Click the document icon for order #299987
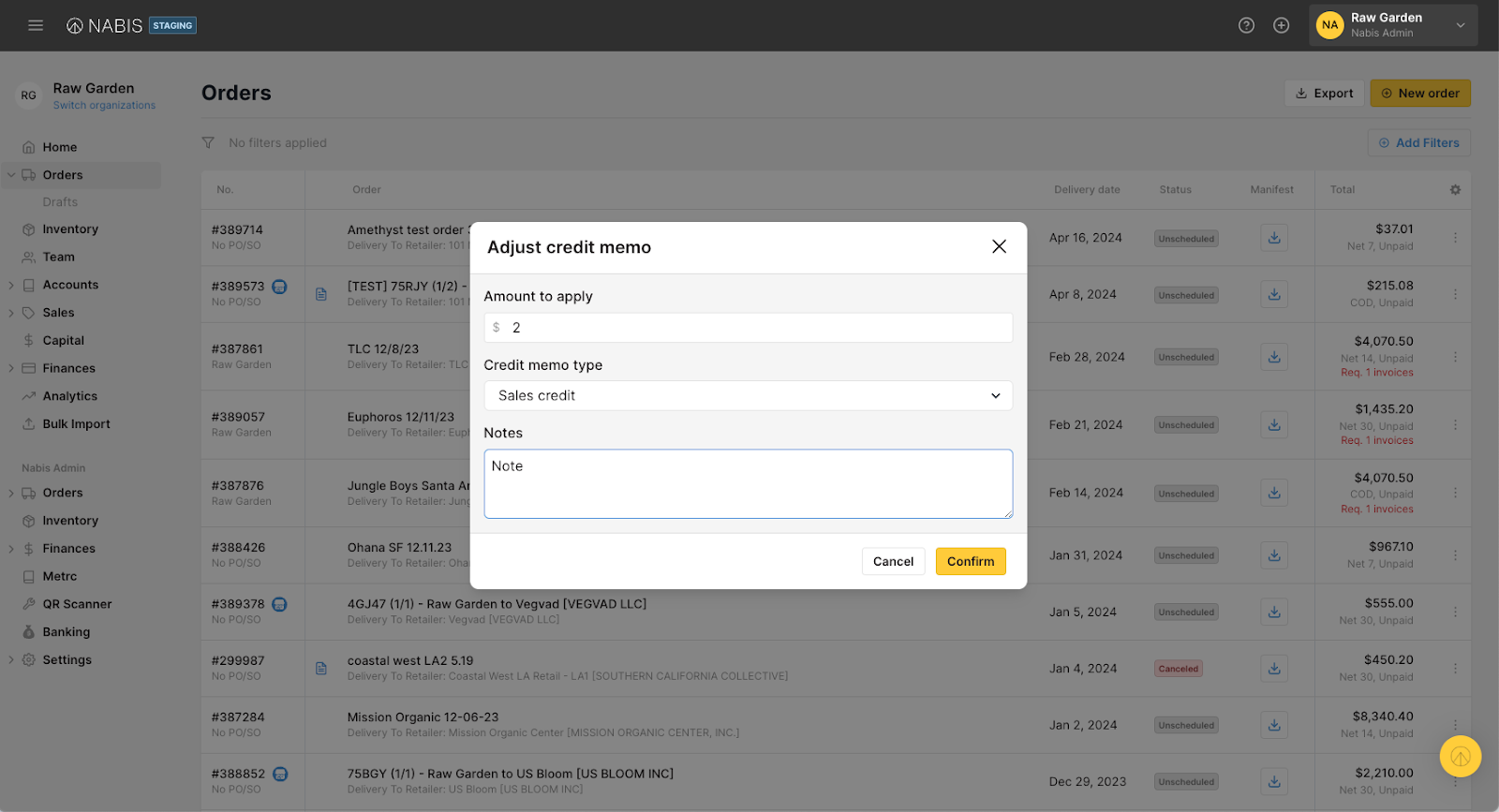This screenshot has height=812, width=1499. pos(321,669)
